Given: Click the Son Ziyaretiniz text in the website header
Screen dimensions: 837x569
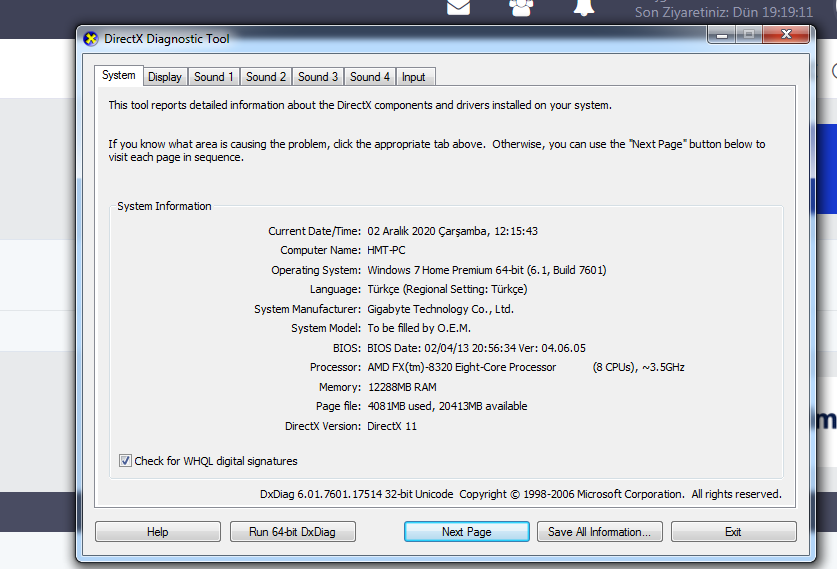Looking at the screenshot, I should 724,12.
